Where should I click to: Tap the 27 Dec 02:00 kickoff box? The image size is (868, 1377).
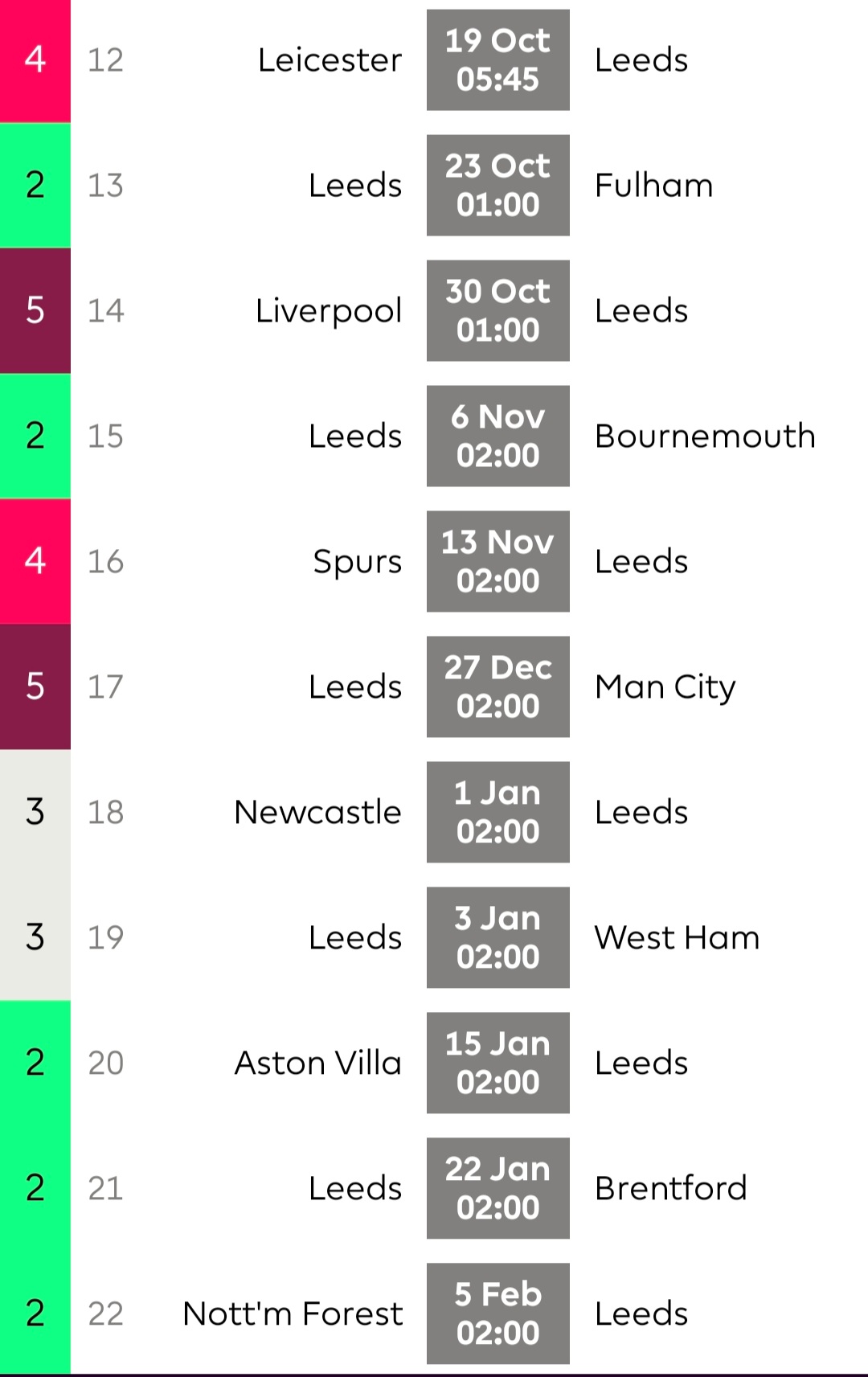(497, 687)
